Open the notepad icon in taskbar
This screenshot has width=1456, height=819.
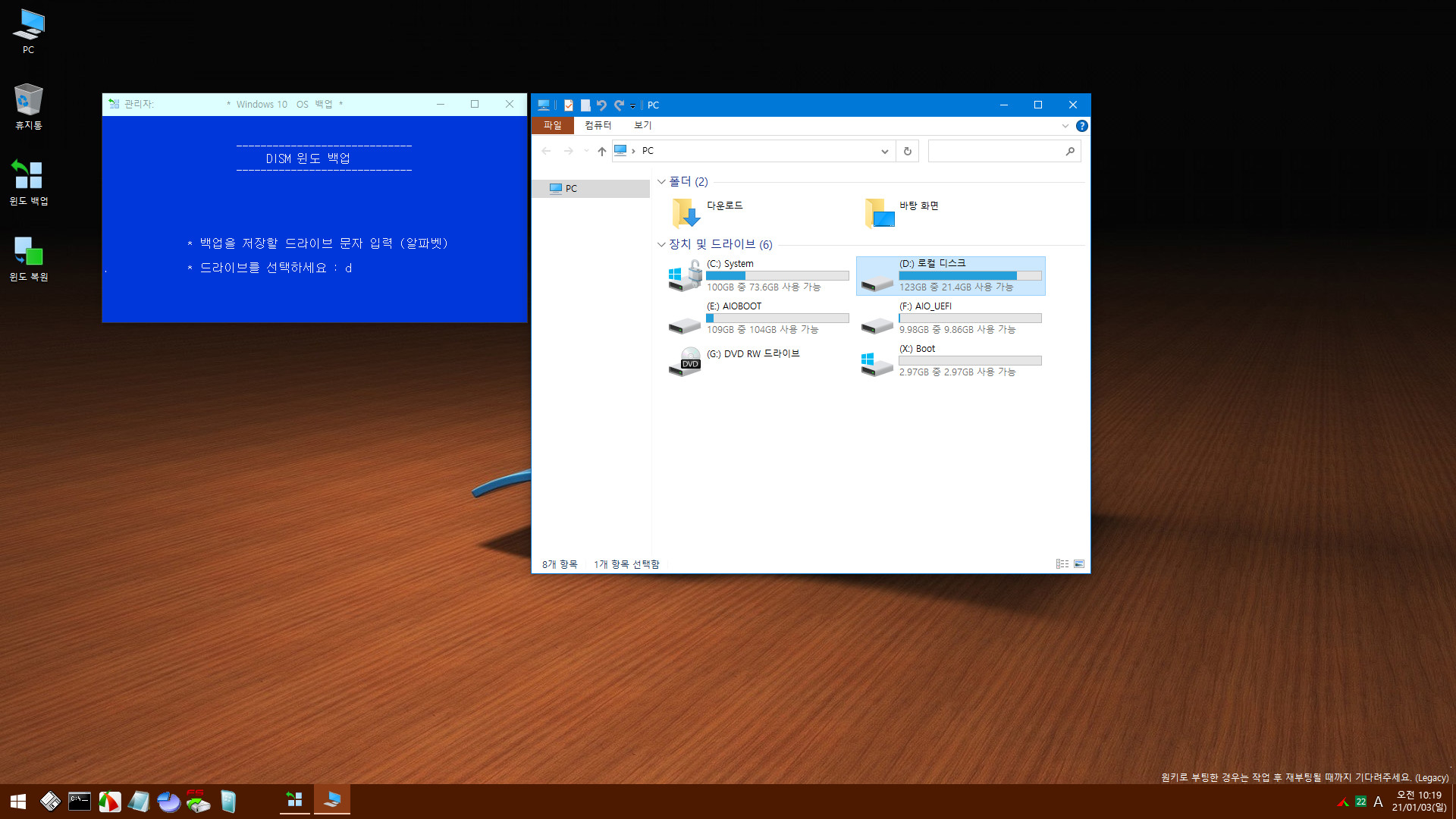[x=139, y=801]
